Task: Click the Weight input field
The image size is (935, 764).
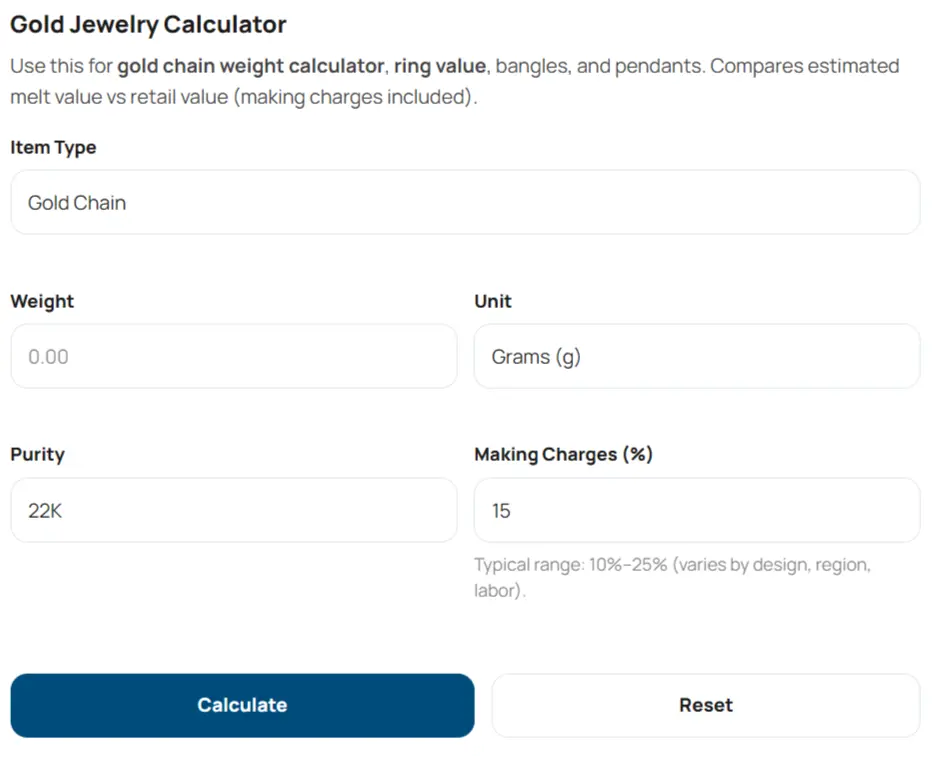Action: pyautogui.click(x=233, y=357)
